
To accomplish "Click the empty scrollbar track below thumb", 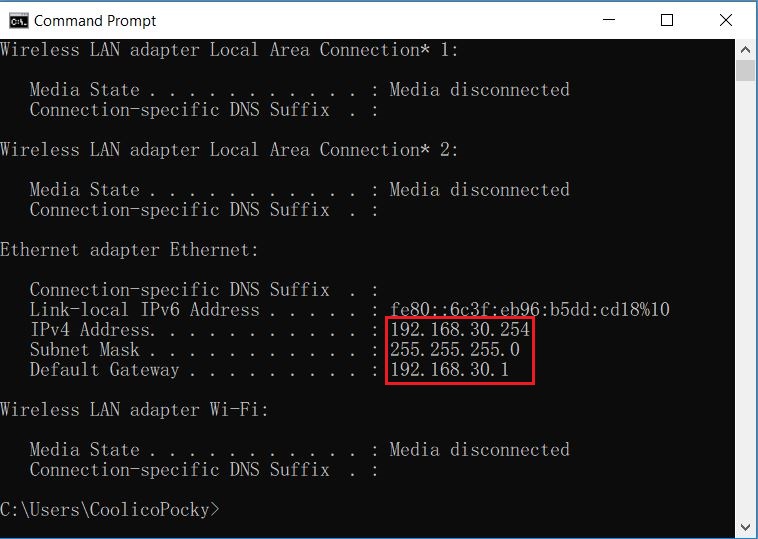I will (745, 300).
